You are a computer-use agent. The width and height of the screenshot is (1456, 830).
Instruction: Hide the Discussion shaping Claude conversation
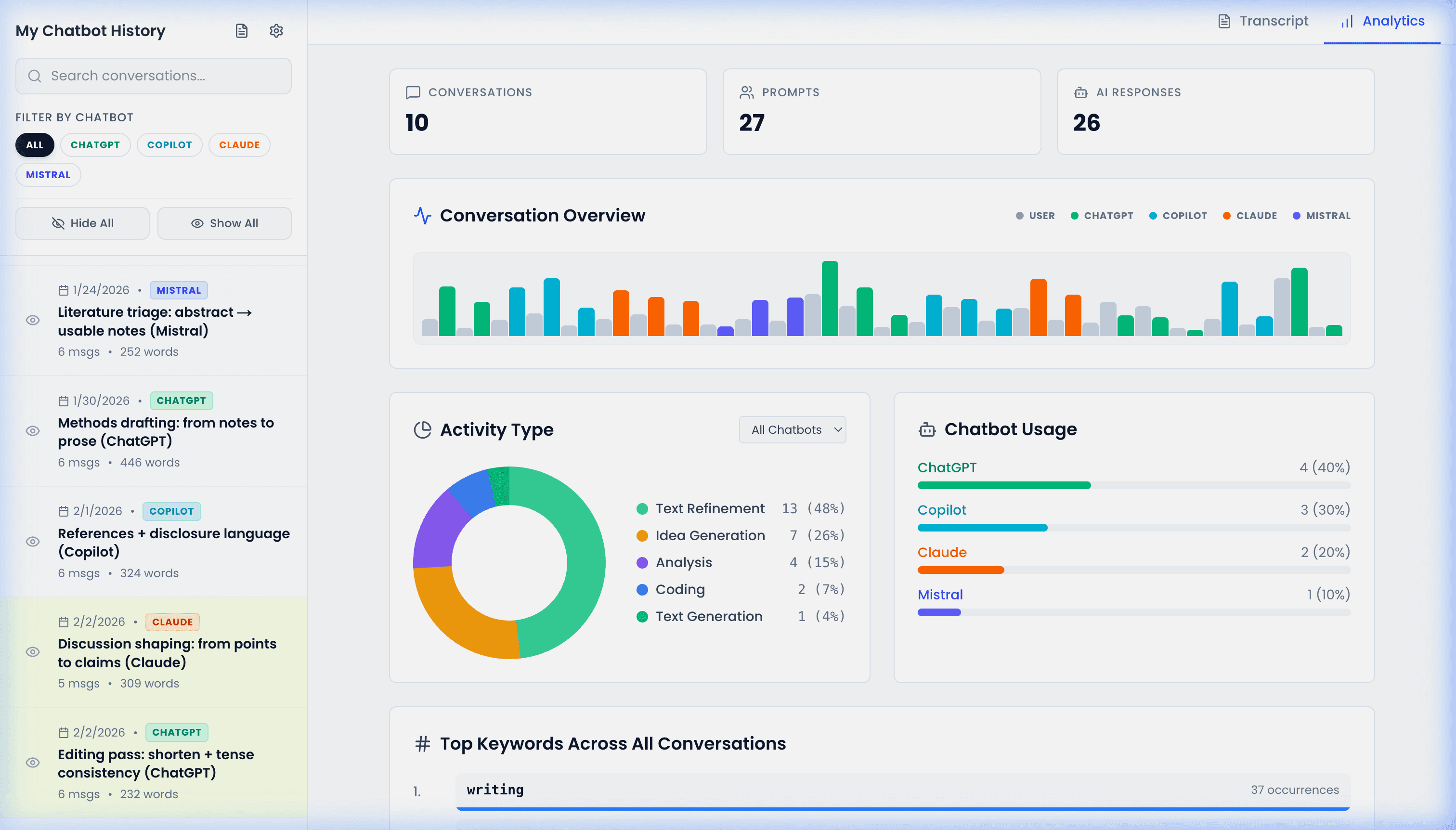tap(33, 651)
